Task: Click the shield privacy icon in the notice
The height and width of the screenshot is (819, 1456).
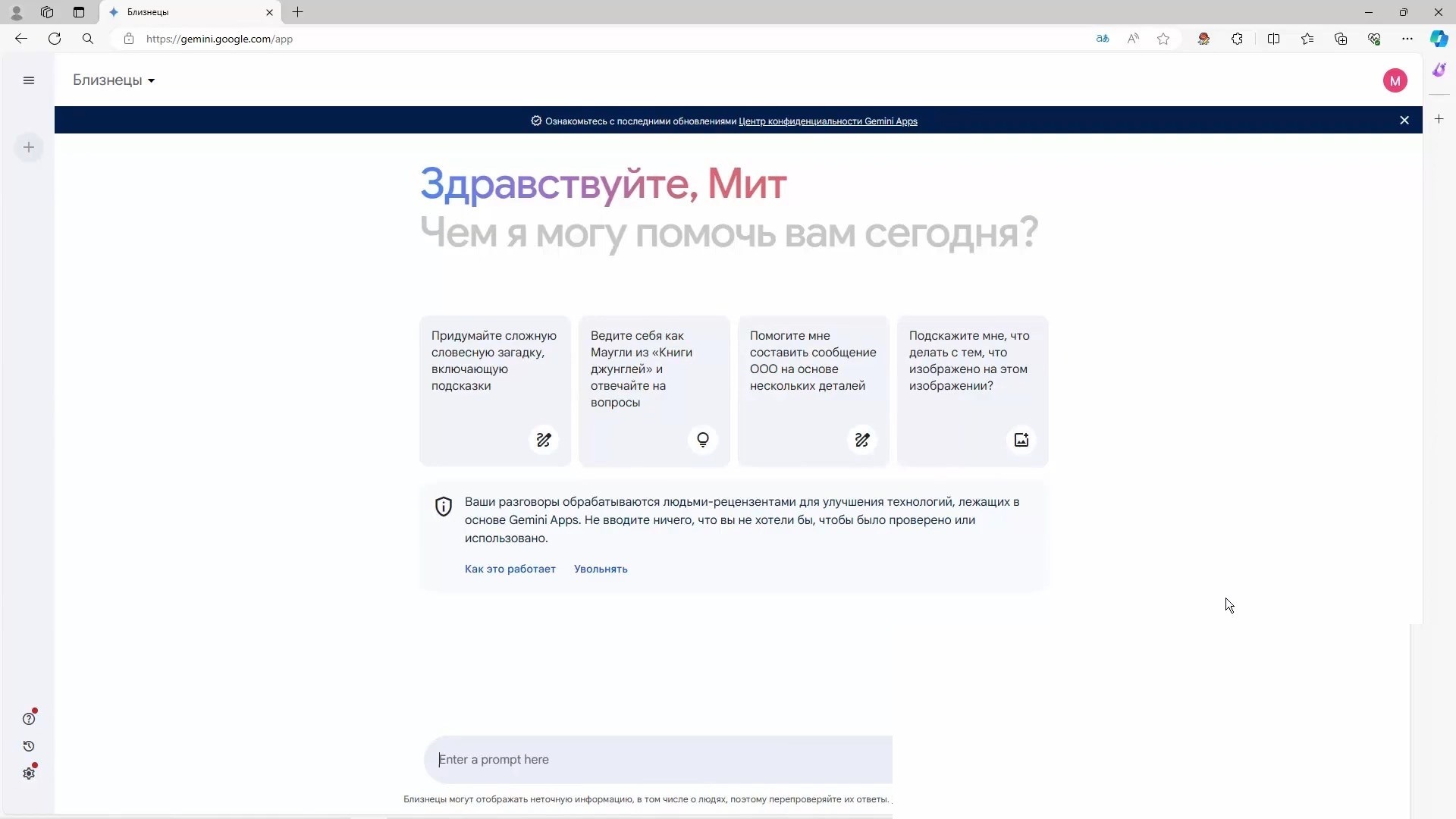Action: 444,507
